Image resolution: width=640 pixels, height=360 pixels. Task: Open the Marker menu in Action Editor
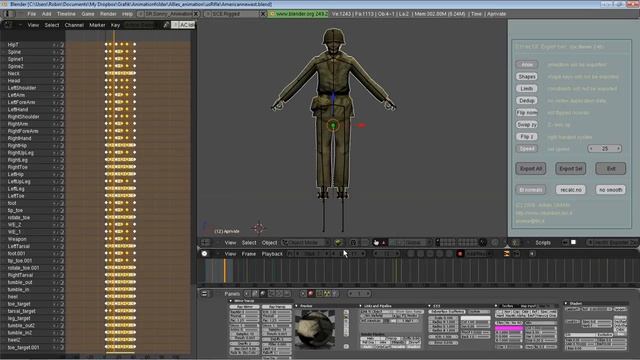(x=97, y=25)
